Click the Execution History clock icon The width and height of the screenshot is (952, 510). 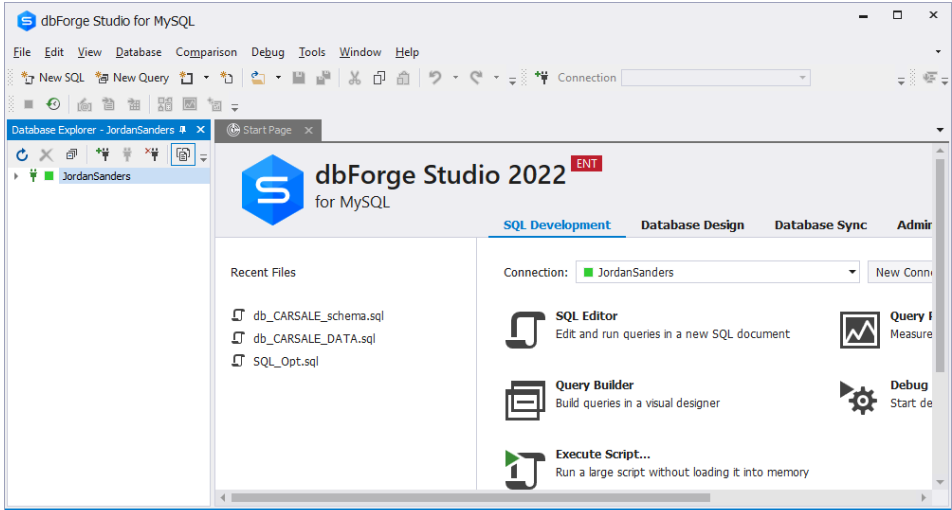click(x=53, y=104)
